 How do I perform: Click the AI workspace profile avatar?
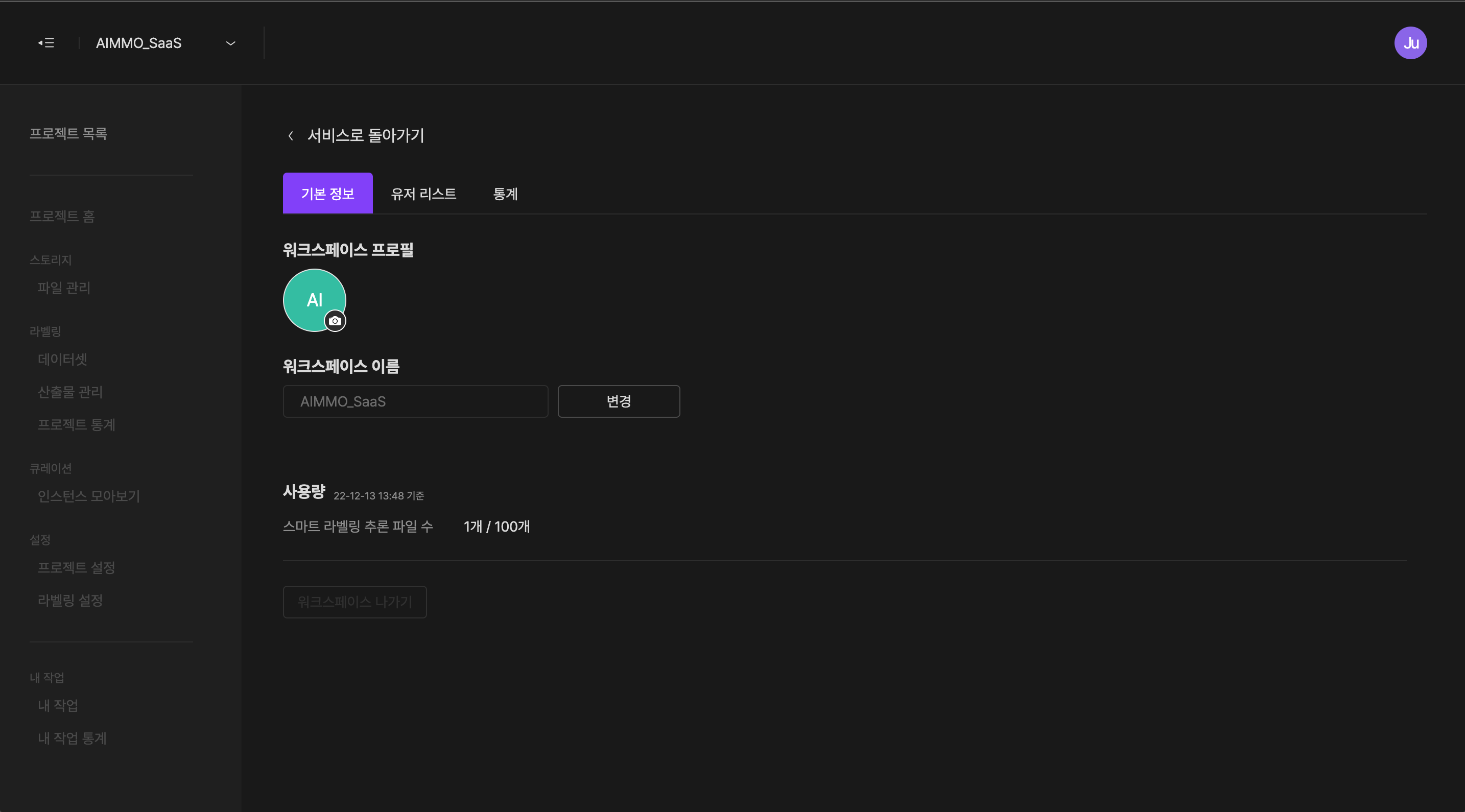pyautogui.click(x=314, y=300)
